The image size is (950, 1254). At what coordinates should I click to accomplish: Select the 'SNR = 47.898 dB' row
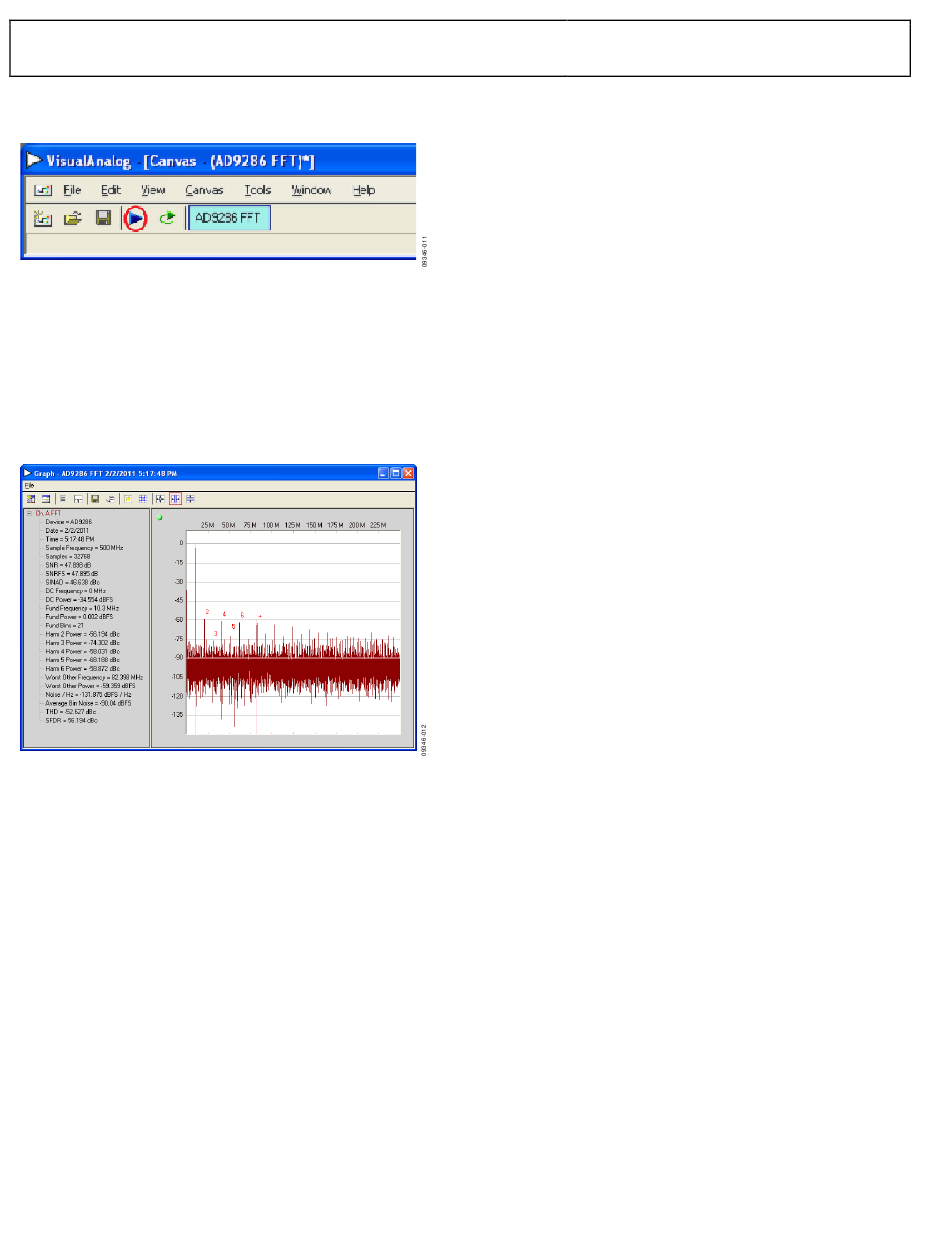click(68, 565)
